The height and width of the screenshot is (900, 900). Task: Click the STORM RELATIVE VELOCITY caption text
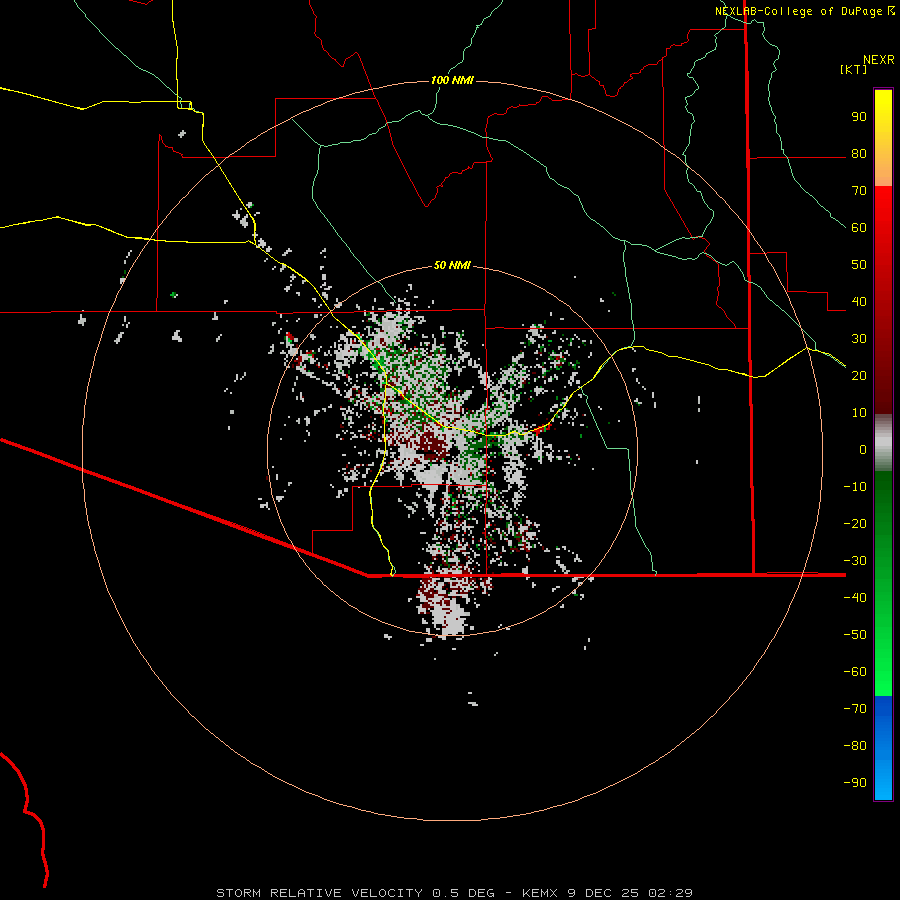(321, 893)
